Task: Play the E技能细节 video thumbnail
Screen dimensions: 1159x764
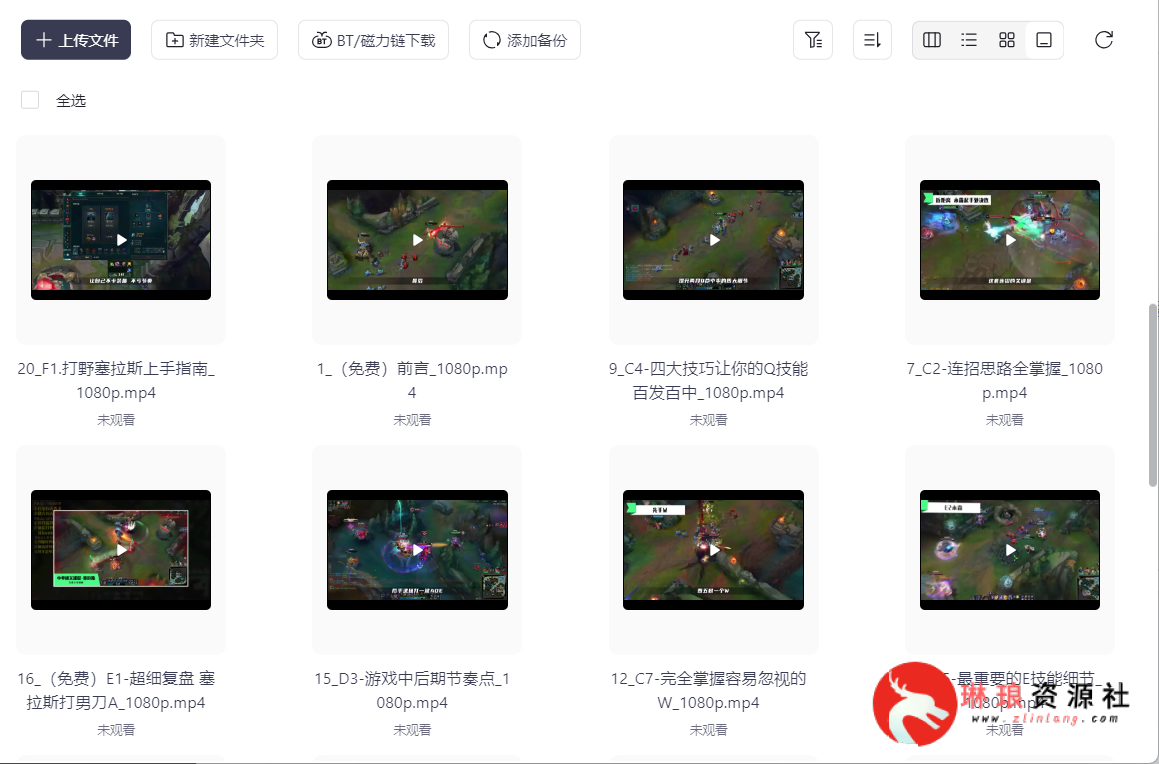Action: pos(1010,550)
